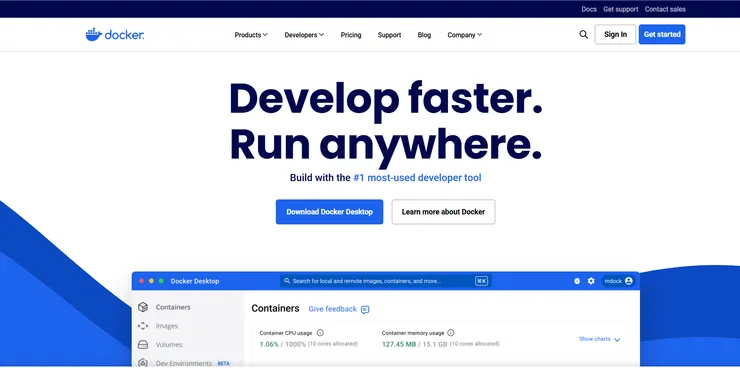Image resolution: width=740 pixels, height=368 pixels.
Task: Select Containers in Docker Desktop sidebar
Action: coord(173,307)
